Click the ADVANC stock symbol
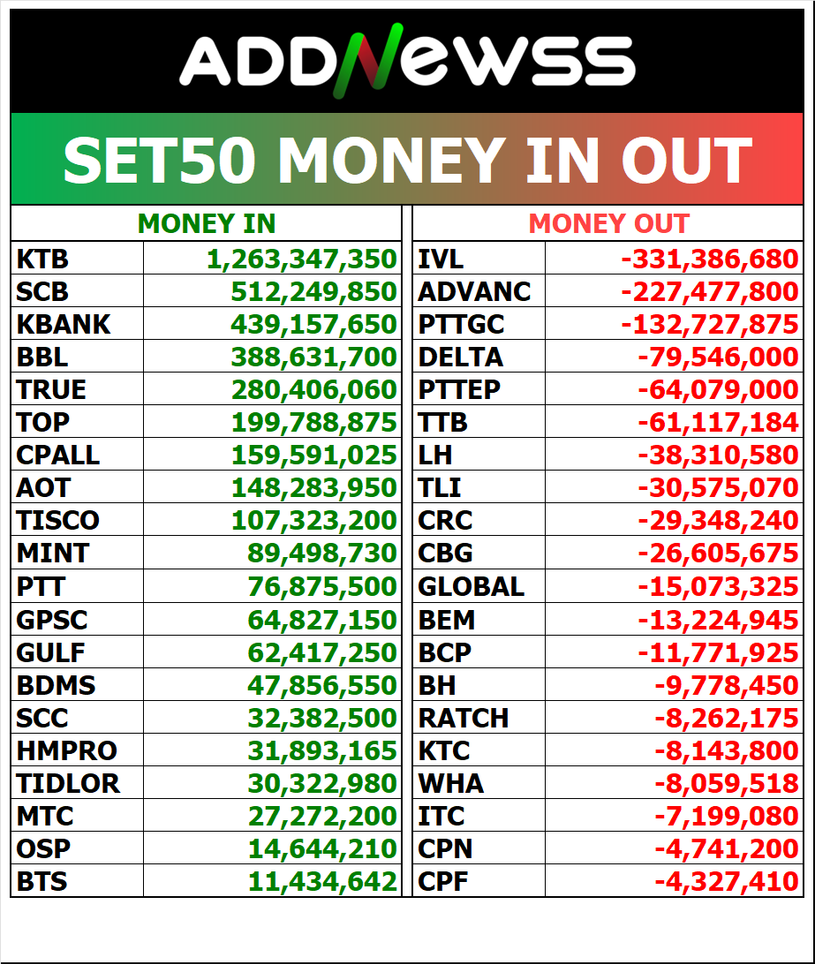Screen dimensions: 815x964 (x=474, y=292)
